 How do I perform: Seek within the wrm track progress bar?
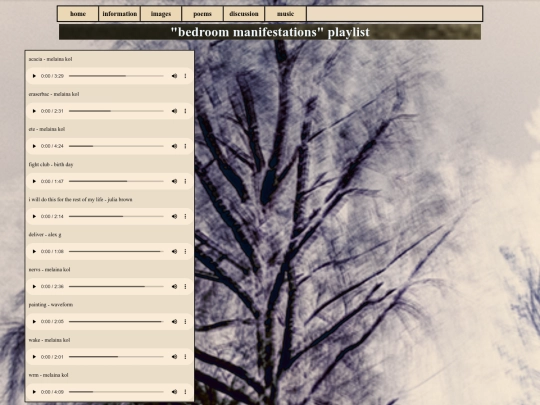click(116, 392)
